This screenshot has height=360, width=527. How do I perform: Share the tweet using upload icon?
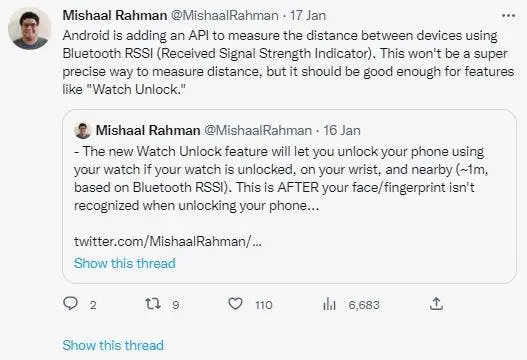[436, 304]
